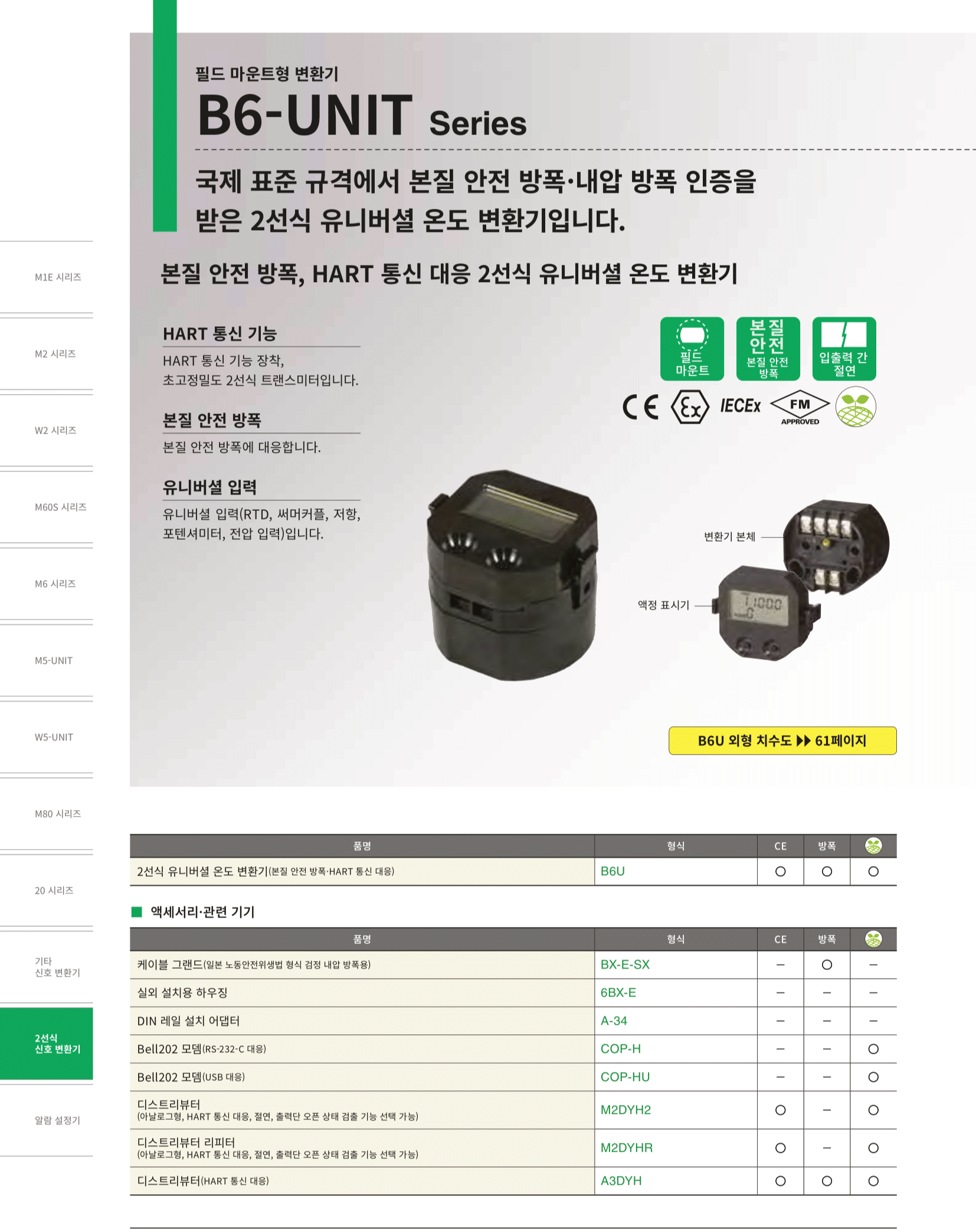Click the eco icon in the first table header
The width and height of the screenshot is (976, 1232).
click(x=873, y=846)
